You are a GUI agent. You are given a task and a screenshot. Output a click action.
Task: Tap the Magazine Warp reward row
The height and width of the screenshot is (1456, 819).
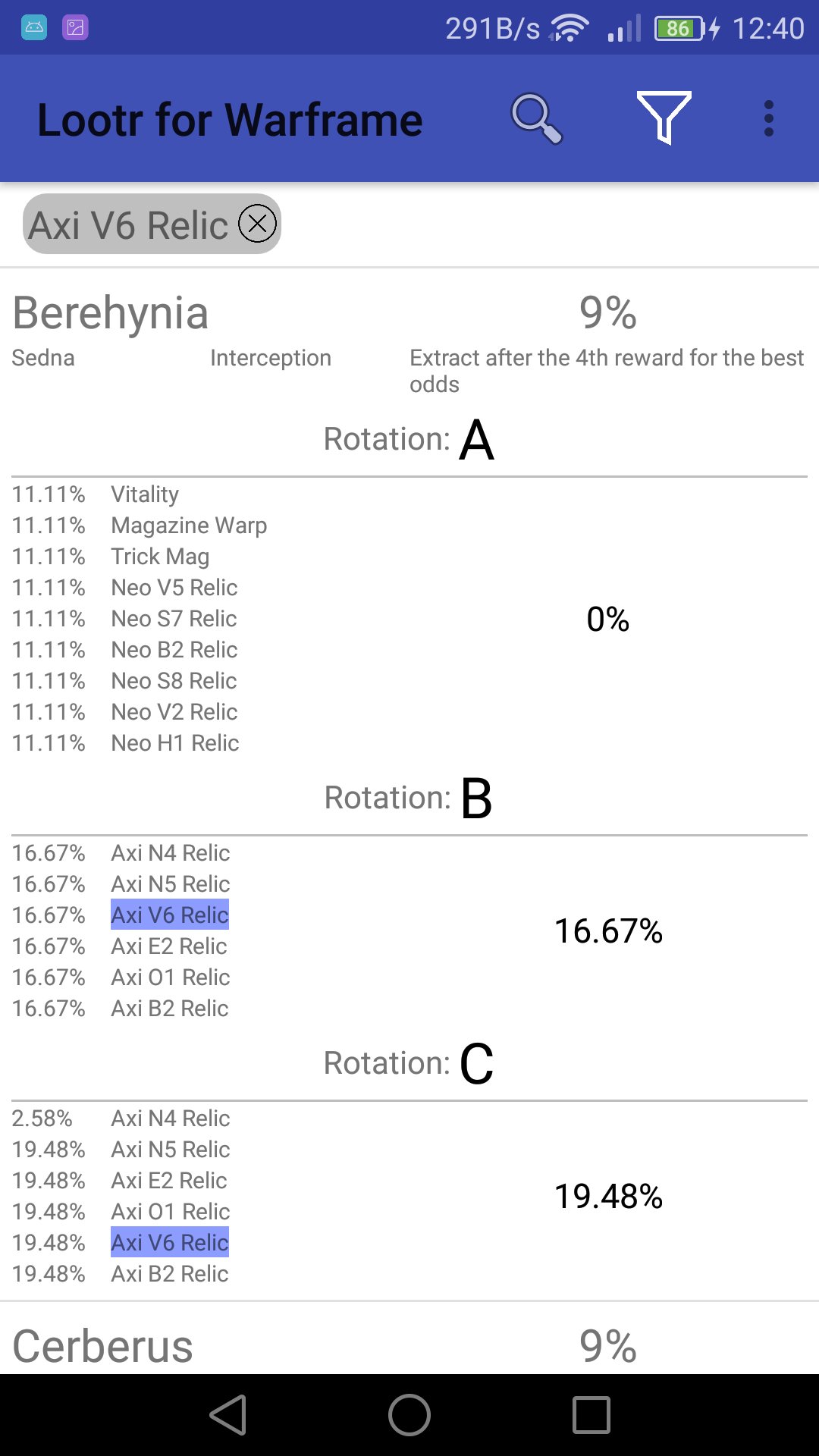click(189, 526)
